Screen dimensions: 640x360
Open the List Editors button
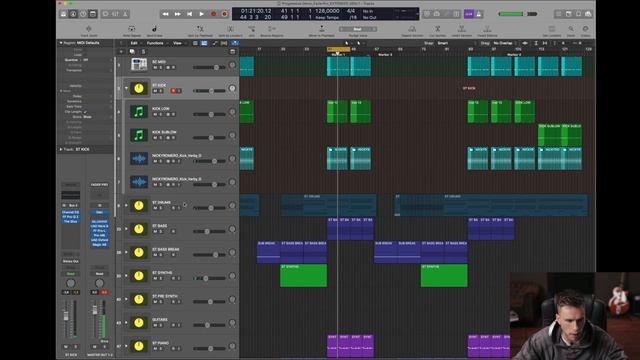click(x=558, y=14)
